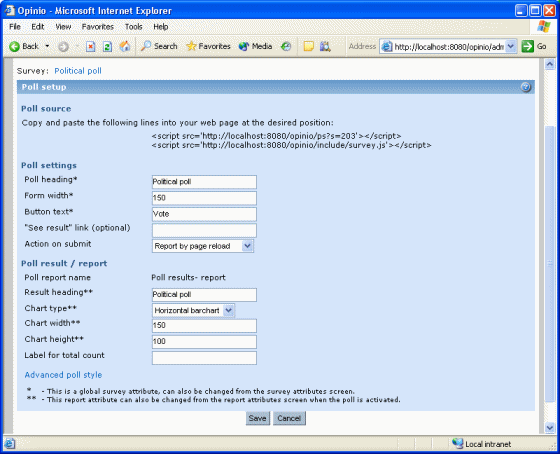The image size is (560, 454).
Task: Open the Tools menu
Action: pyautogui.click(x=134, y=27)
